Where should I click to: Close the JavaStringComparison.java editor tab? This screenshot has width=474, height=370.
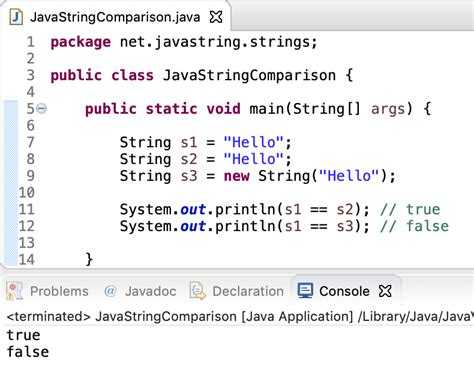tap(216, 17)
